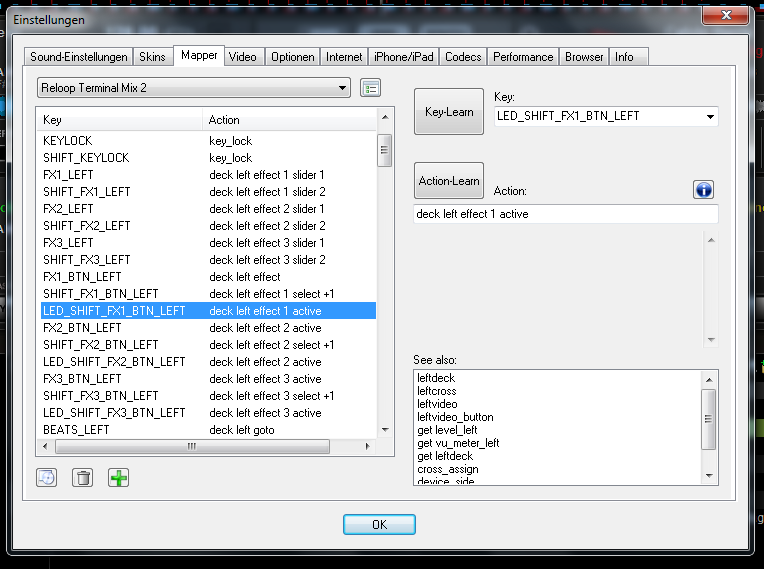Click the reset mapping icon left of trash
764x569 pixels.
point(46,478)
